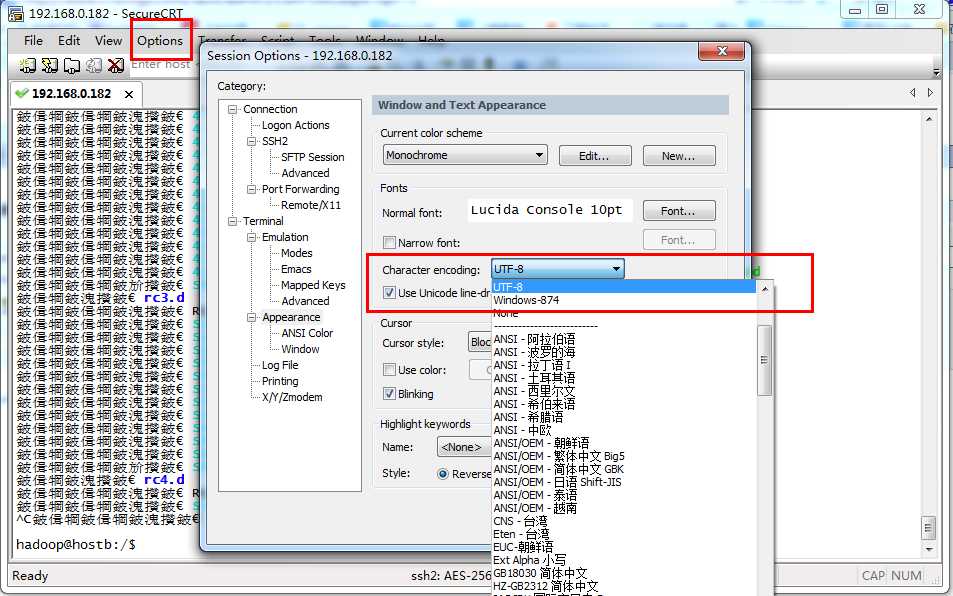Click the Quick Connect lightning icon

click(x=49, y=65)
